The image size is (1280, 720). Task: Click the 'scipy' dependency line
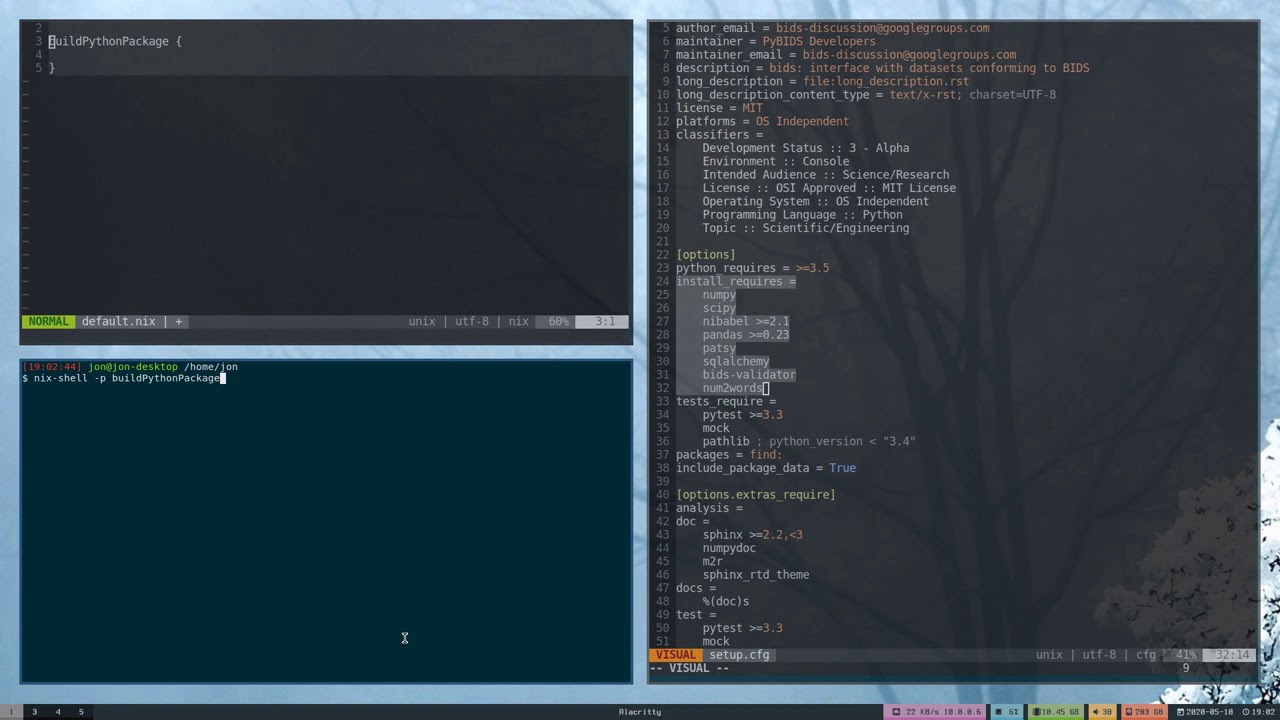tap(719, 308)
